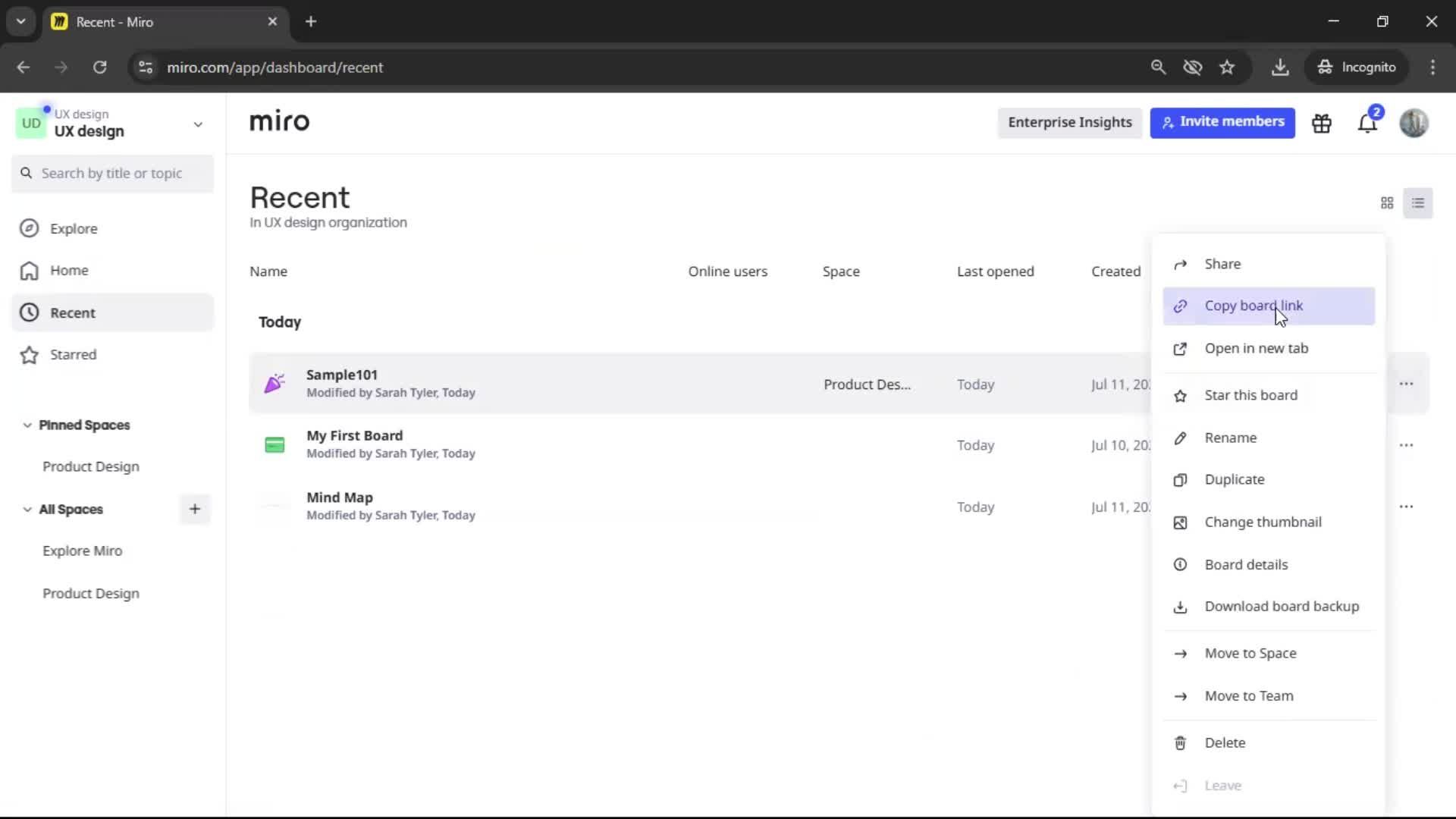Click Enterprise Insights button

(x=1070, y=123)
